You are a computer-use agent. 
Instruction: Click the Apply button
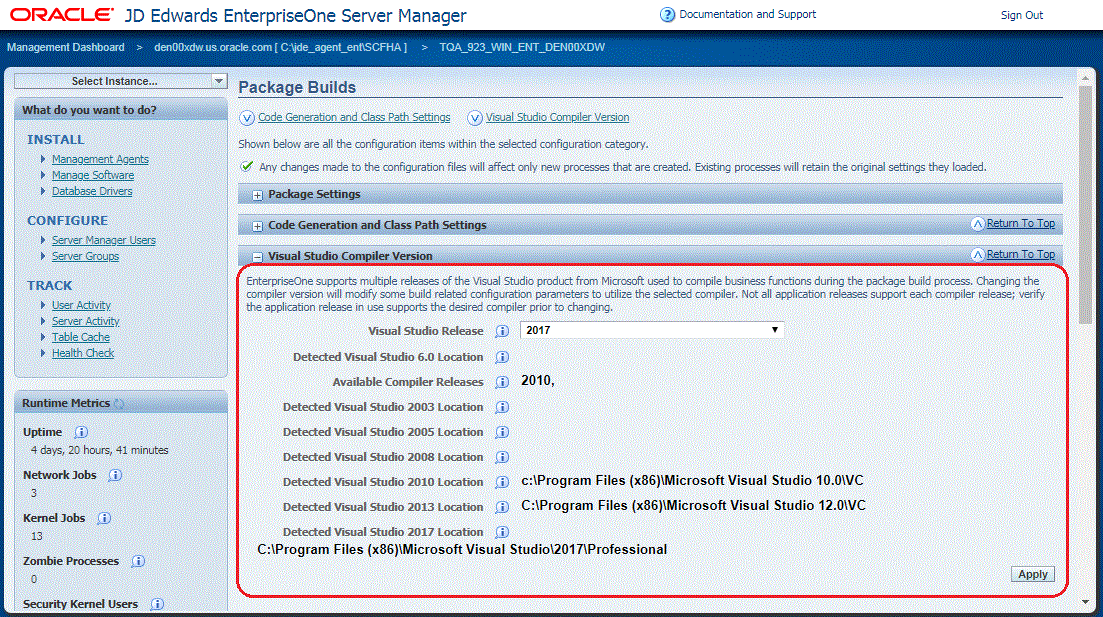click(x=1033, y=574)
